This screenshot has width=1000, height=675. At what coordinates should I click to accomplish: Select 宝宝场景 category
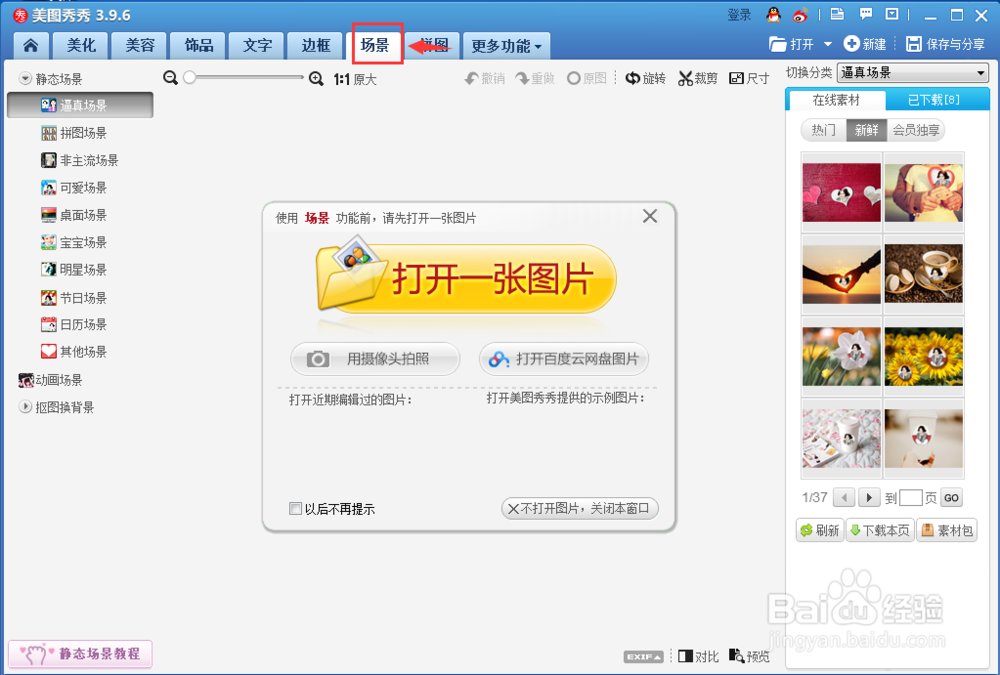[74, 242]
